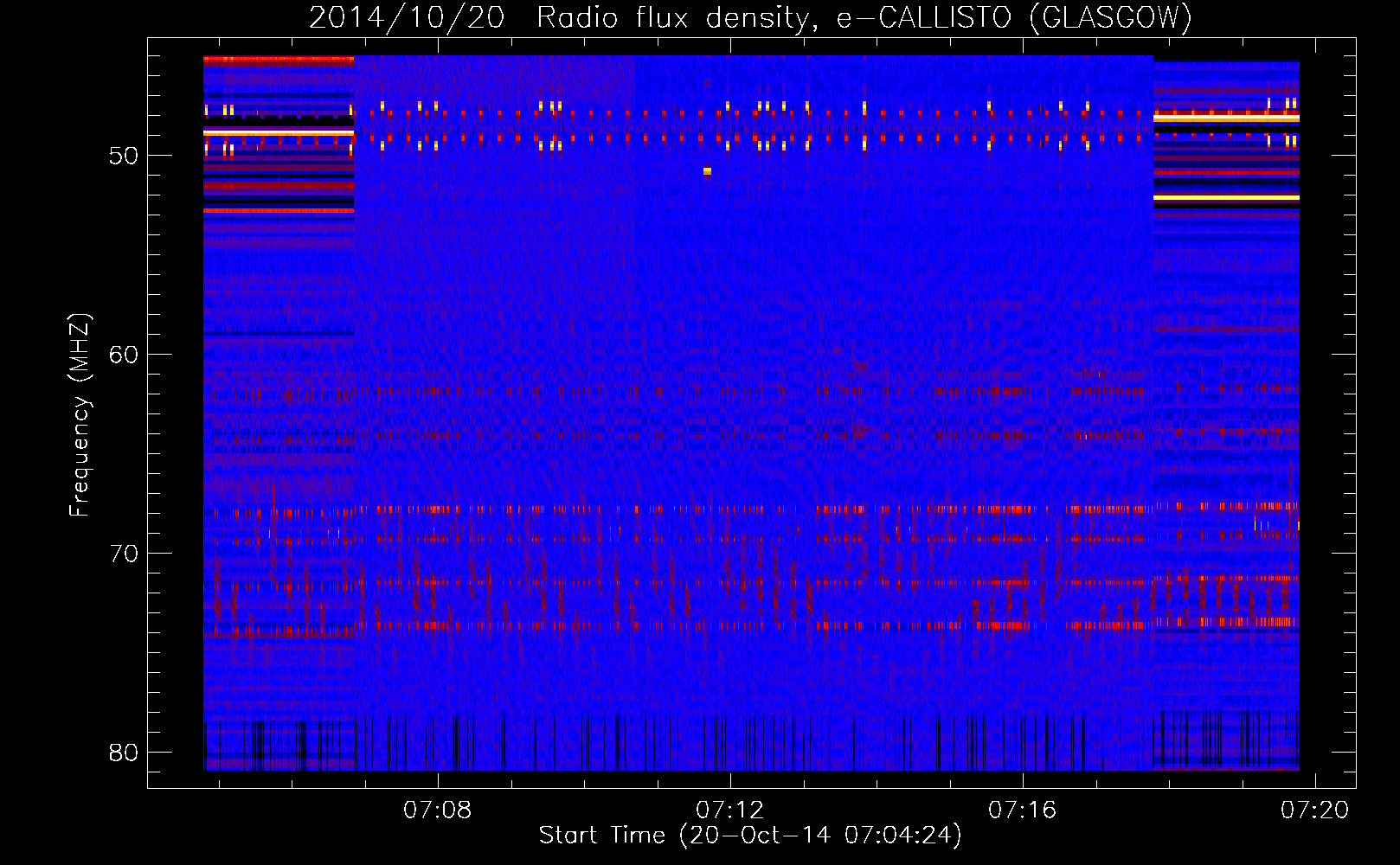Click the 70 MHz frequency tick label
This screenshot has height=865, width=1400.
point(124,554)
